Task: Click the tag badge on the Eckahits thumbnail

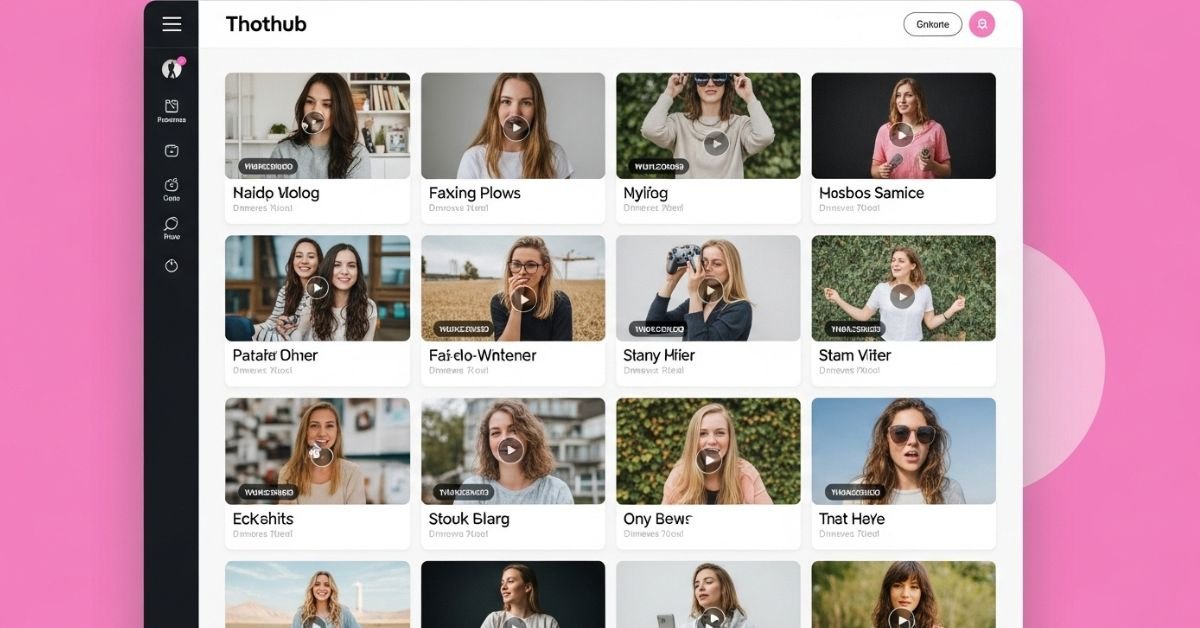Action: pyautogui.click(x=267, y=492)
